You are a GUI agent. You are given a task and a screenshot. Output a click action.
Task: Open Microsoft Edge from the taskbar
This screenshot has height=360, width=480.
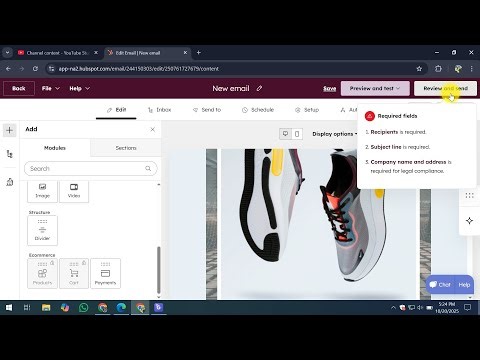(121, 308)
